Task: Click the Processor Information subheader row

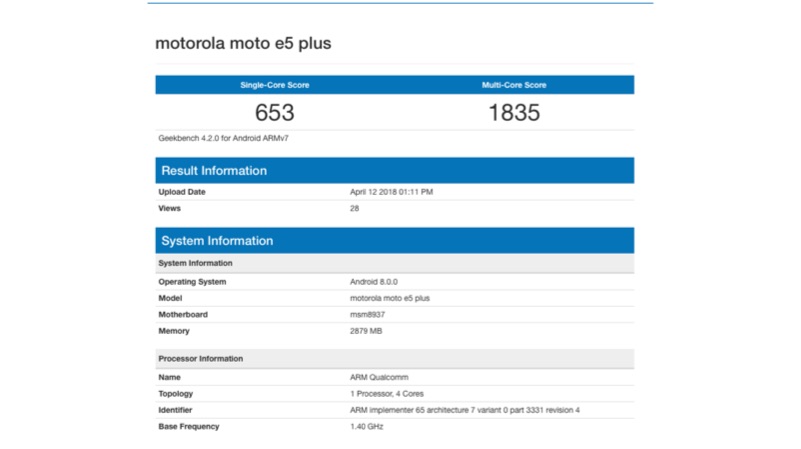Action: coord(201,358)
